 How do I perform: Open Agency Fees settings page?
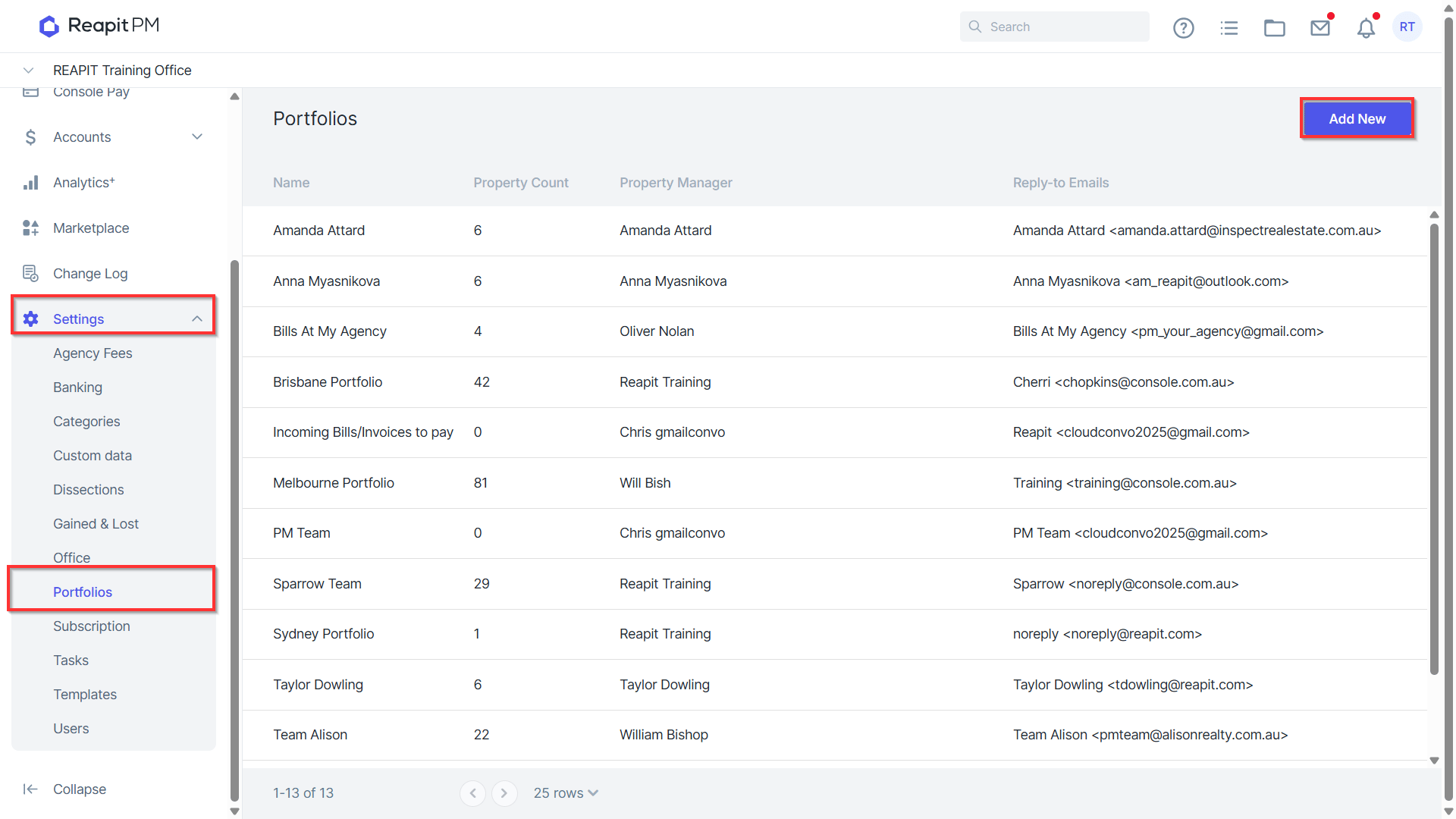point(93,353)
